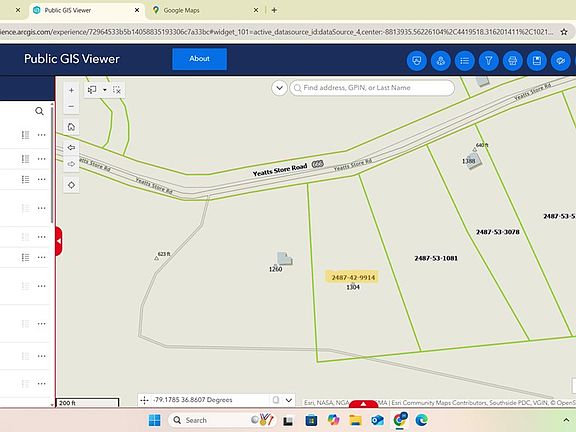This screenshot has width=576, height=432.
Task: Open the bookmark widget in header
Action: click(x=537, y=61)
